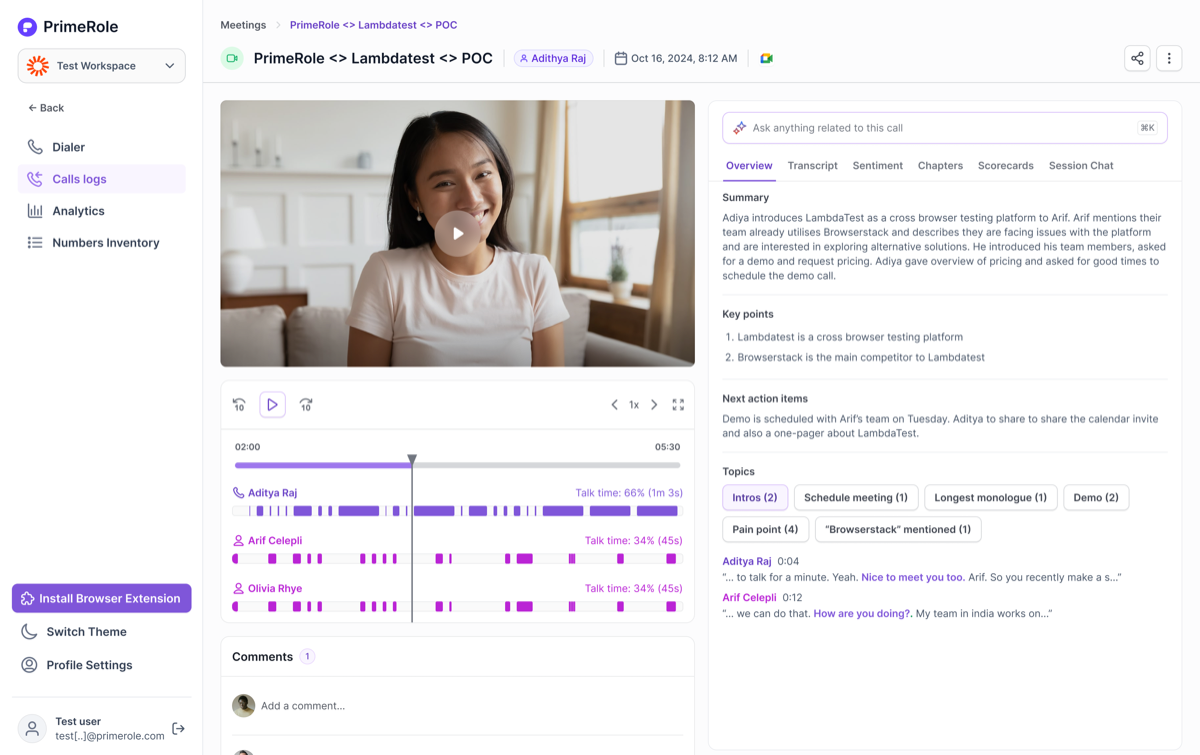Click the green video camera meeting icon
The image size is (1200, 755).
click(232, 58)
